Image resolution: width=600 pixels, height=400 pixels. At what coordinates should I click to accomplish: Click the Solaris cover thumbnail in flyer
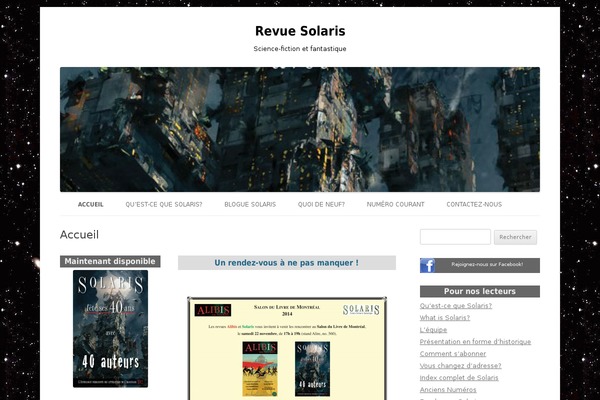click(312, 369)
